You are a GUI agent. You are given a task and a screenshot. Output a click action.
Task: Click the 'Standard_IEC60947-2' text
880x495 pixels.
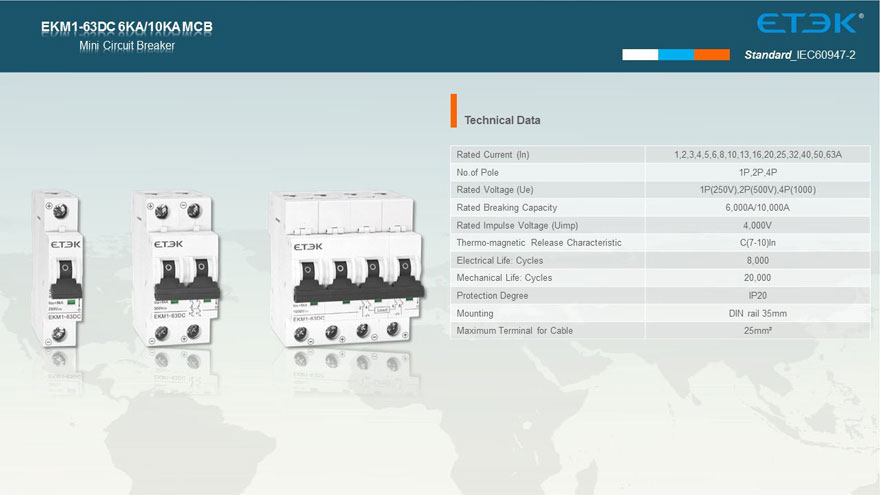tap(800, 55)
